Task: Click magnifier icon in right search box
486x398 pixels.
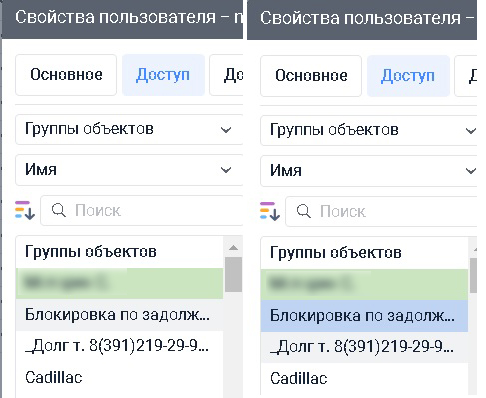Action: 304,211
